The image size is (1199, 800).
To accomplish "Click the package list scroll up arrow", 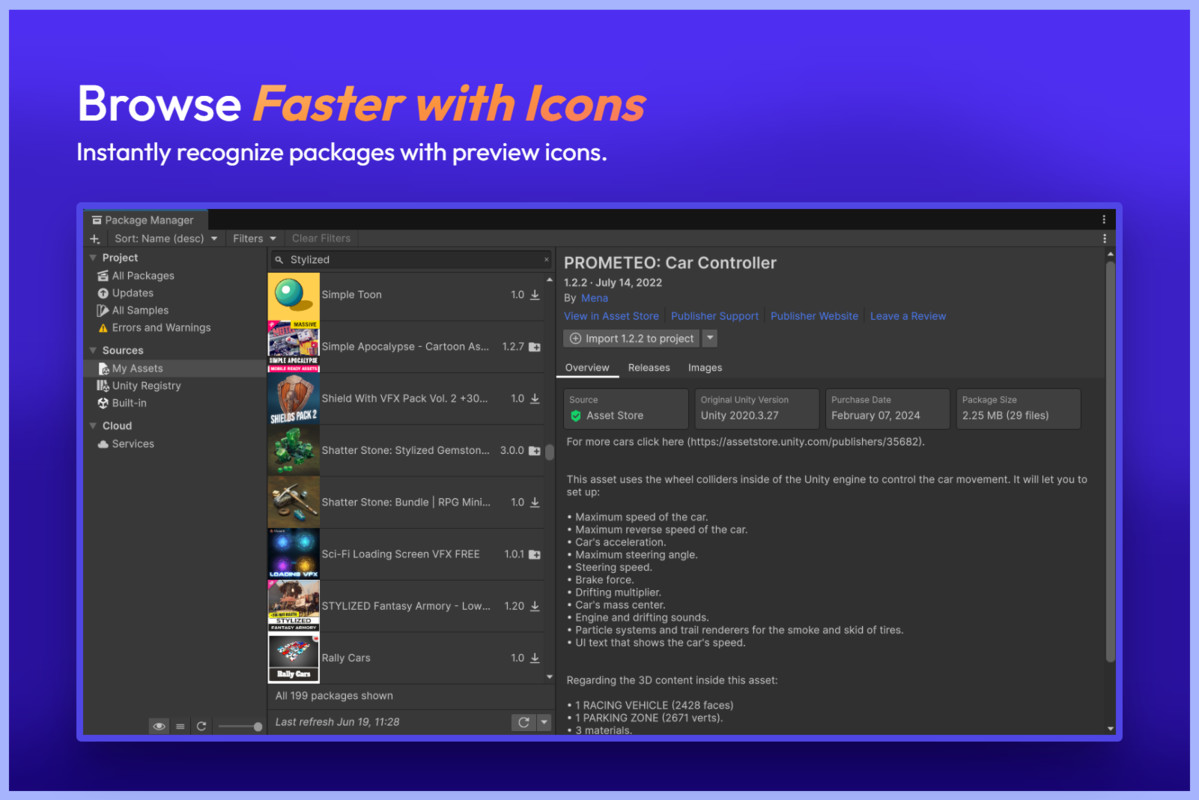I will point(549,280).
